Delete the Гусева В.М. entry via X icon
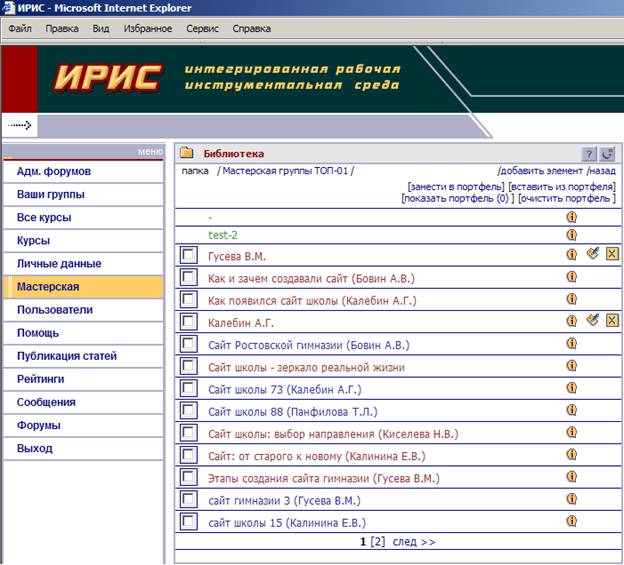The height and width of the screenshot is (565, 624). point(612,253)
